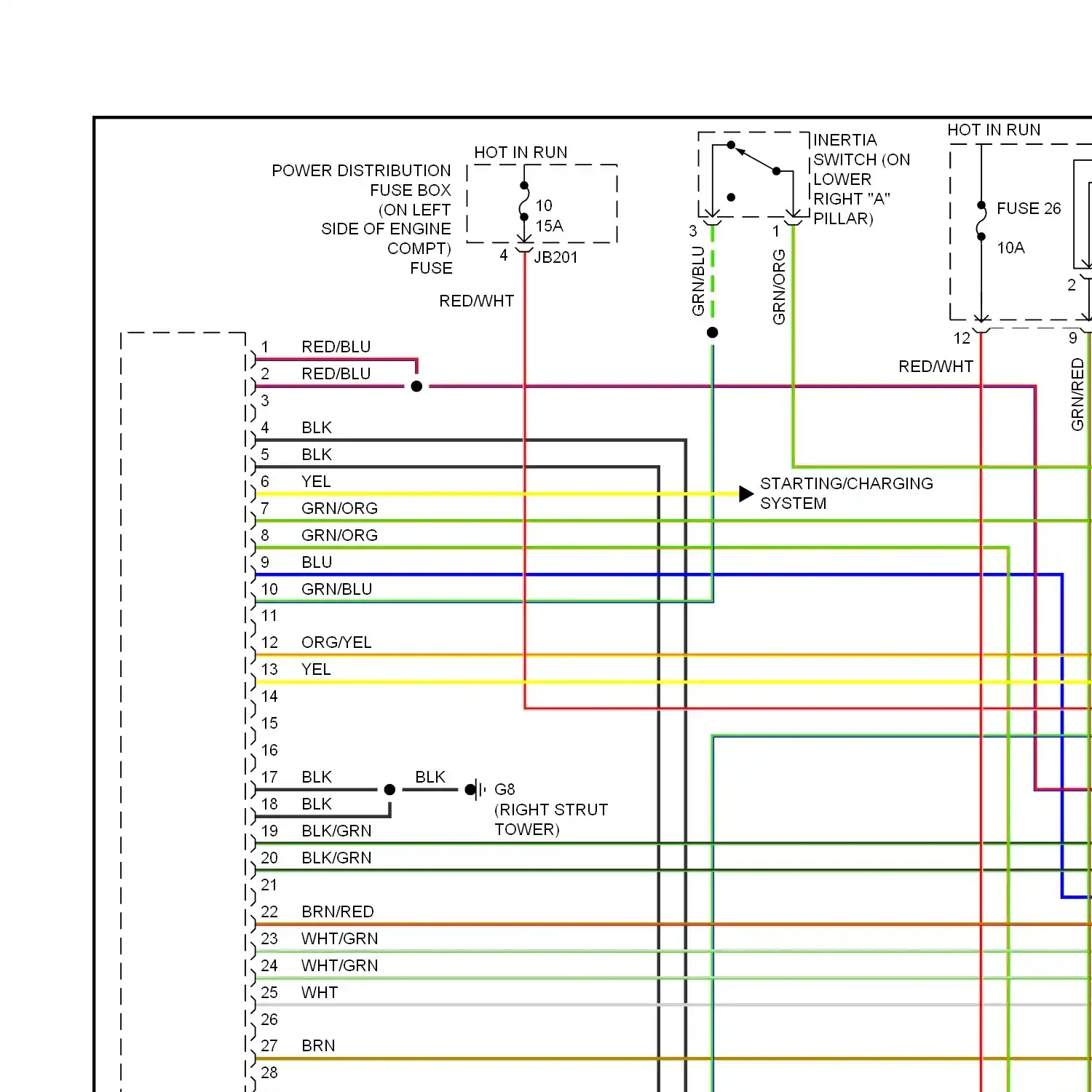
Task: Click the 'INERTIA' switch label
Action: [x=844, y=140]
